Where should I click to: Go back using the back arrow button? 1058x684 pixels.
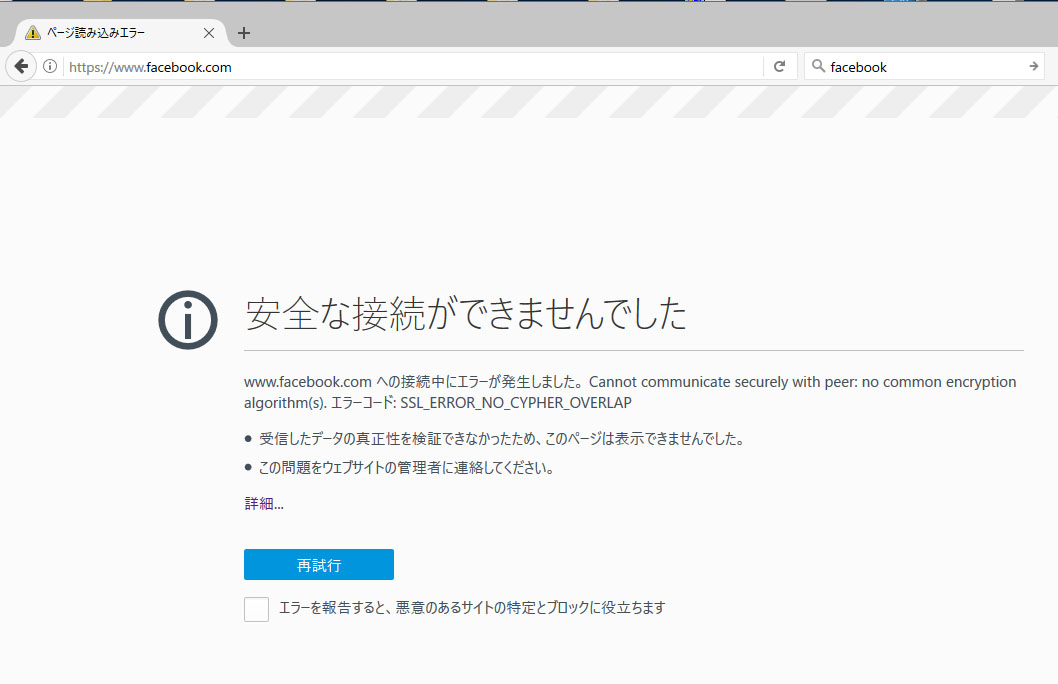pyautogui.click(x=21, y=66)
